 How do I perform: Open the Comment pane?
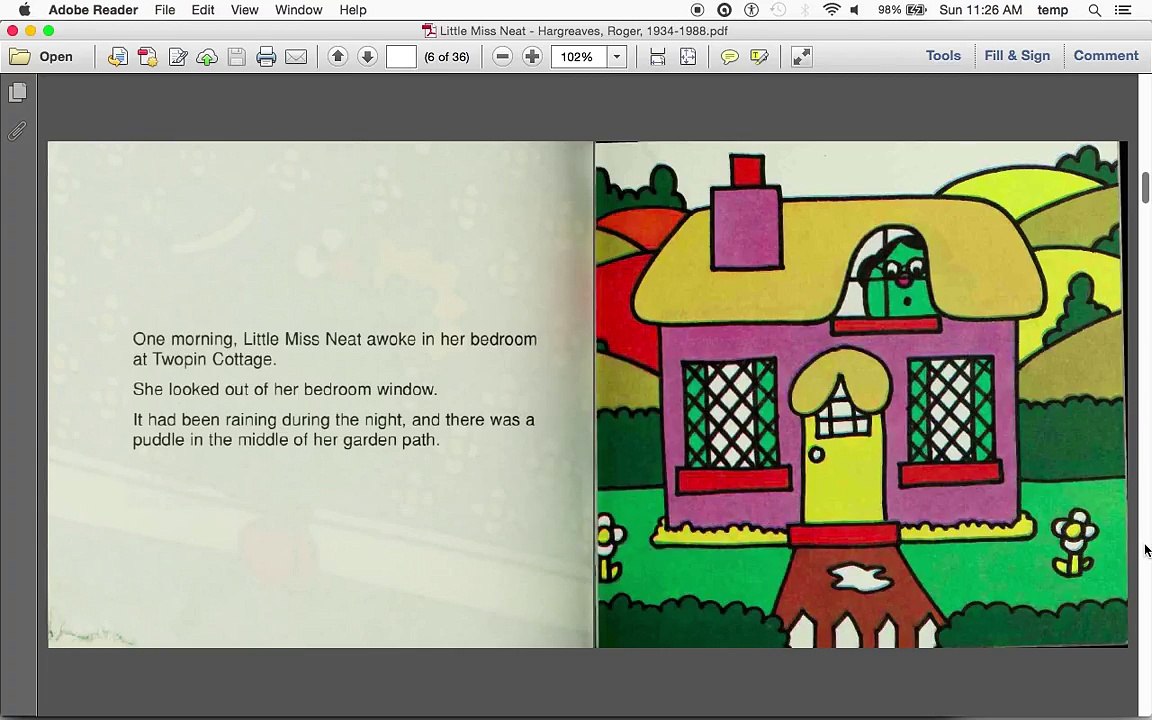1106,56
